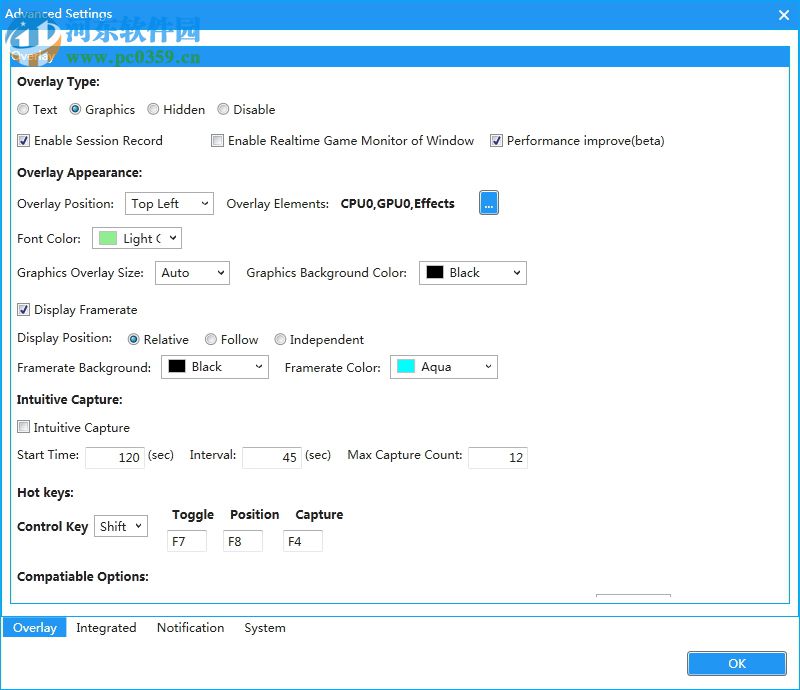Switch to the Integrated tab
Viewport: 800px width, 690px height.
pos(106,627)
